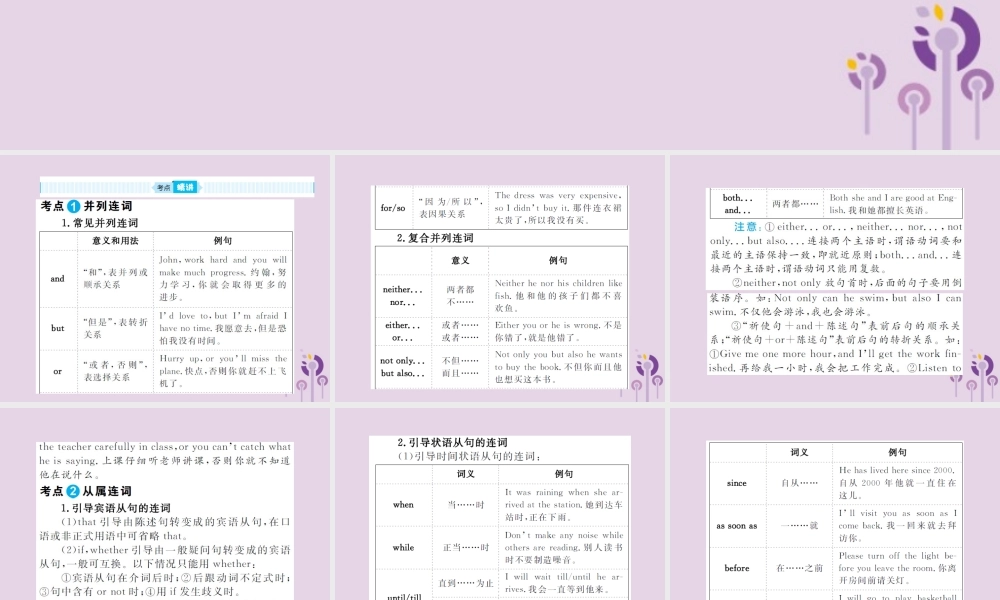This screenshot has height=600, width=1000.
Task: Click the meaning cell 不但……而且……
Action: 460,367
